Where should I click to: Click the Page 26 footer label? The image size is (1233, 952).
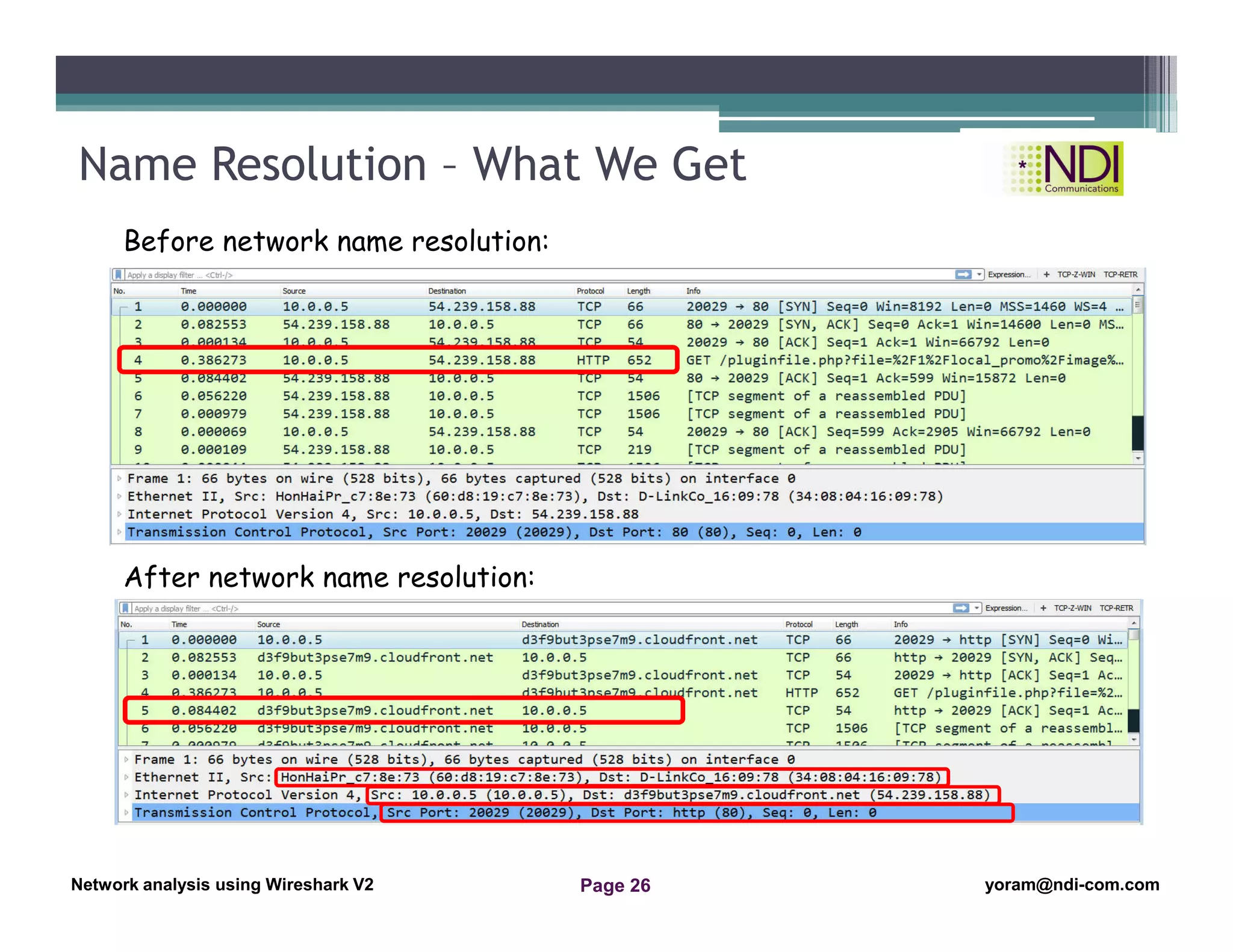click(x=615, y=885)
